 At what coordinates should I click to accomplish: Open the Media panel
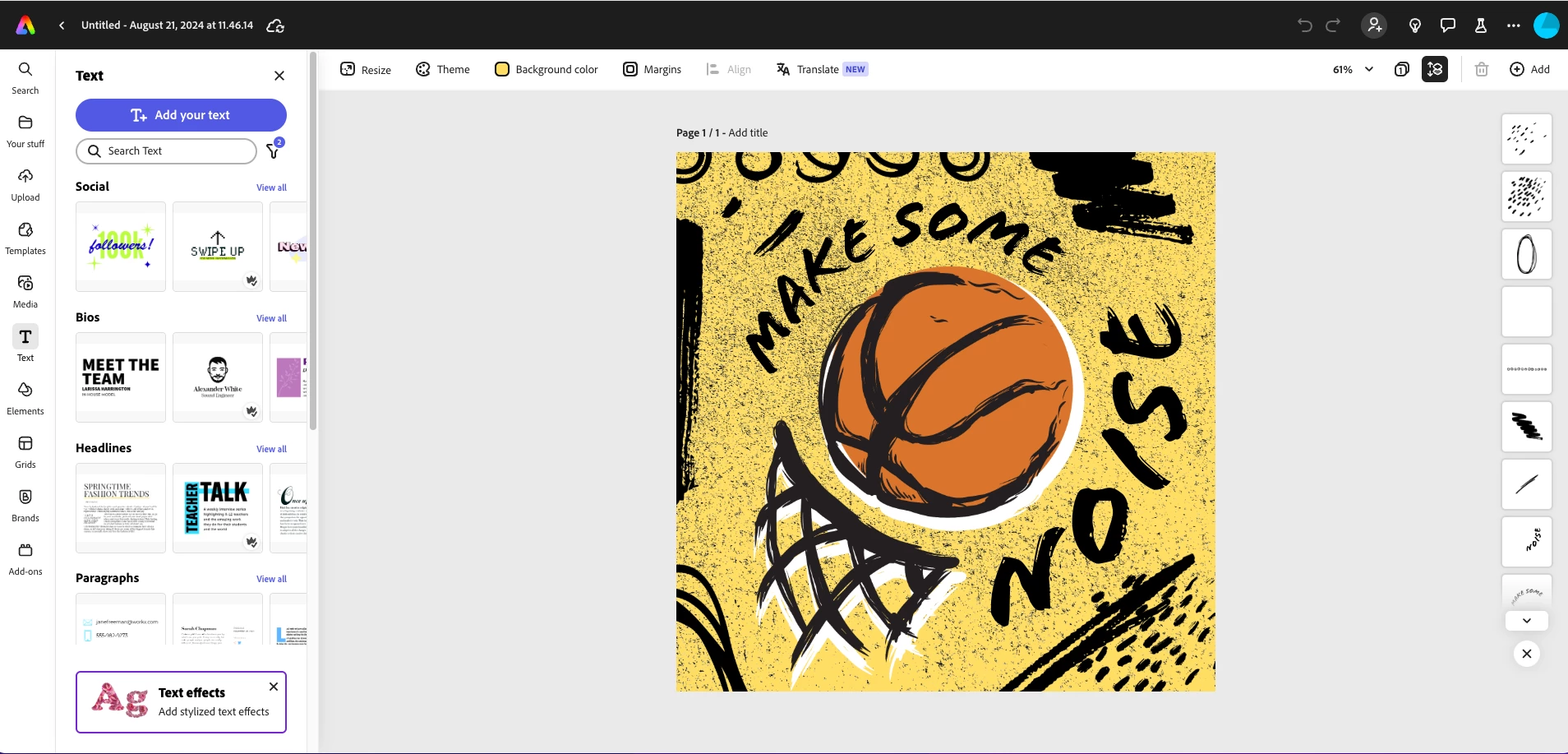pyautogui.click(x=25, y=292)
